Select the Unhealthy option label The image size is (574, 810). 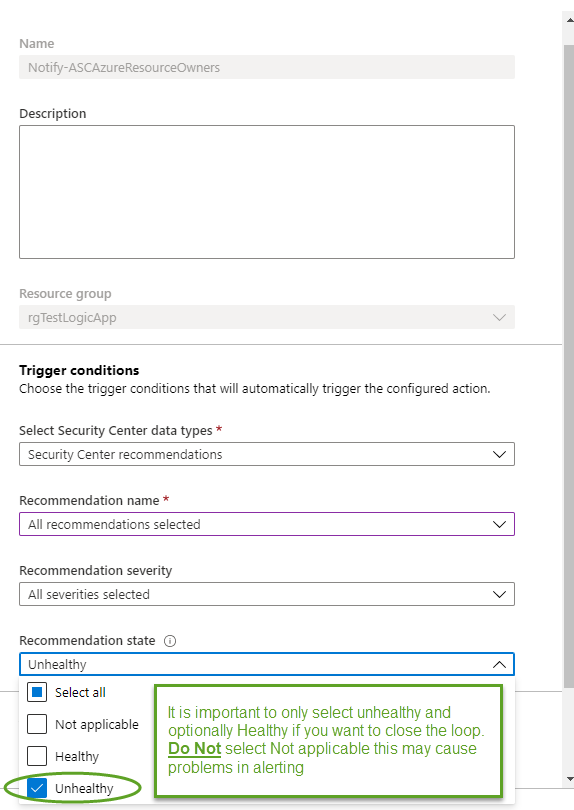point(84,789)
